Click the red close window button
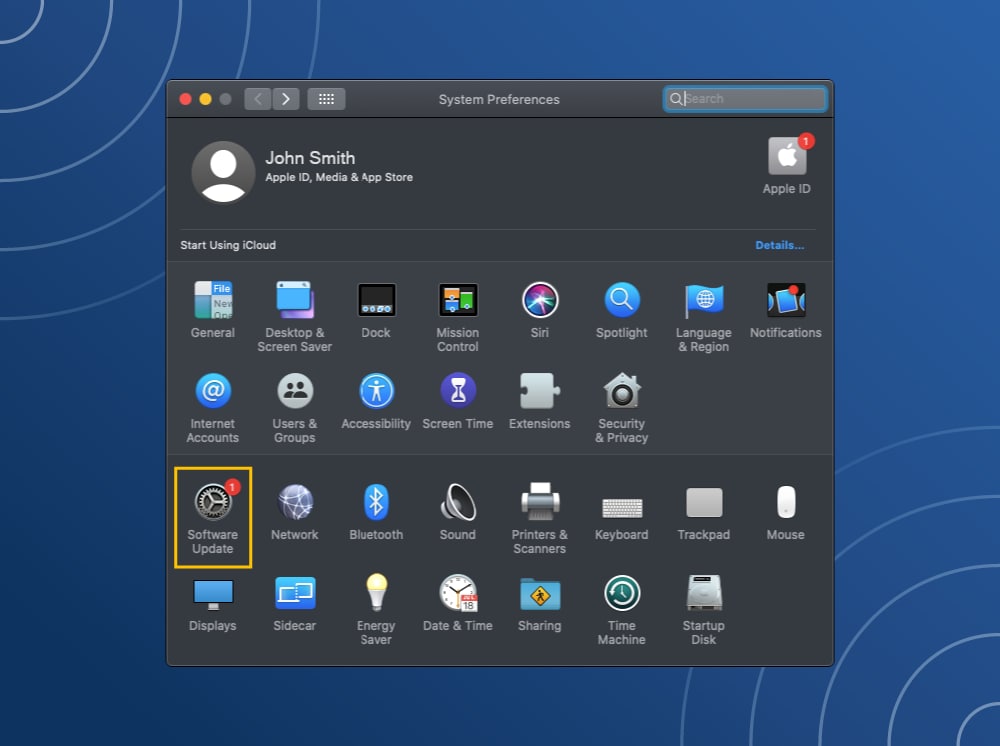Screen dimensions: 1000x746 (x=186, y=99)
